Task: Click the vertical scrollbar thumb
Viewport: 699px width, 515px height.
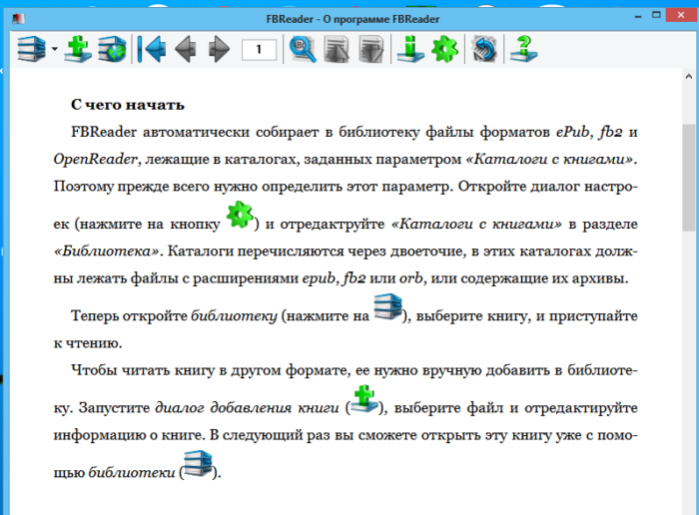Action: coord(688,177)
